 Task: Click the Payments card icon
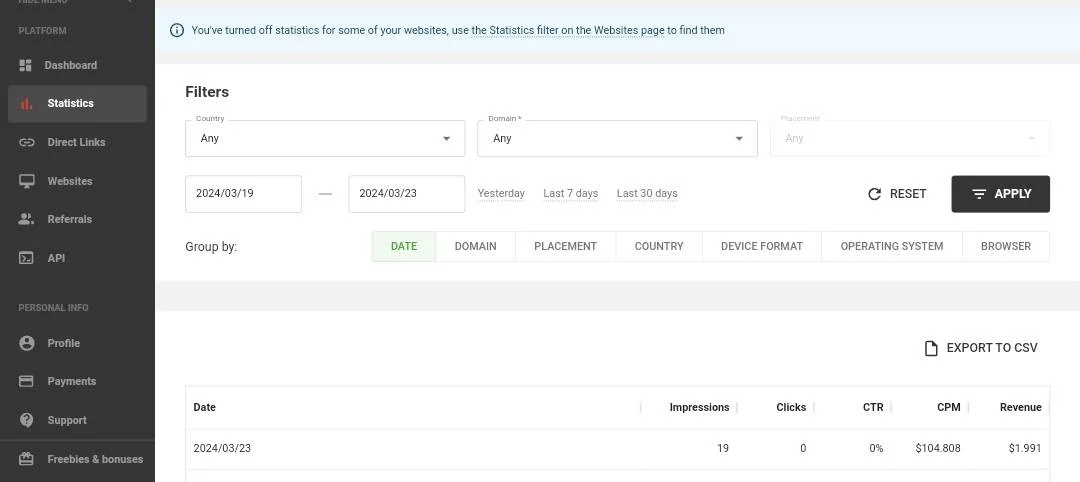tap(26, 381)
